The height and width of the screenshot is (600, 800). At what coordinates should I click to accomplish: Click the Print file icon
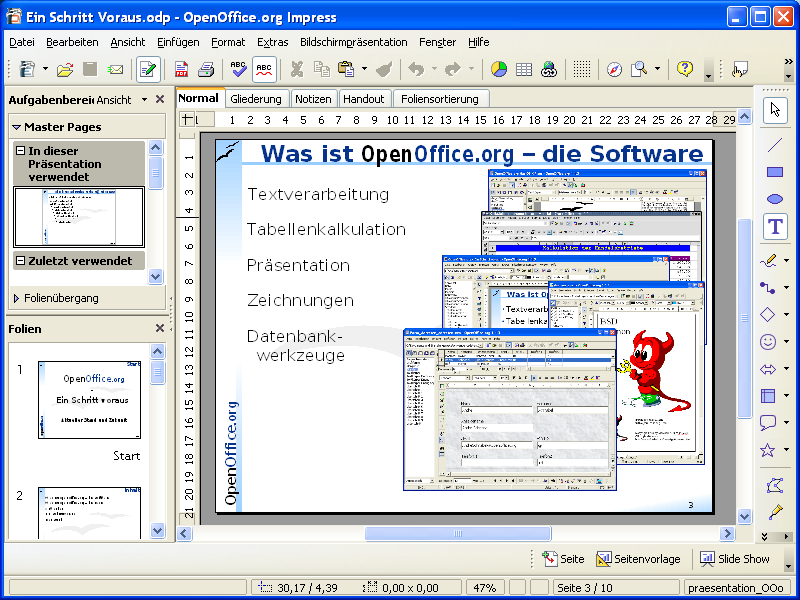pyautogui.click(x=206, y=69)
